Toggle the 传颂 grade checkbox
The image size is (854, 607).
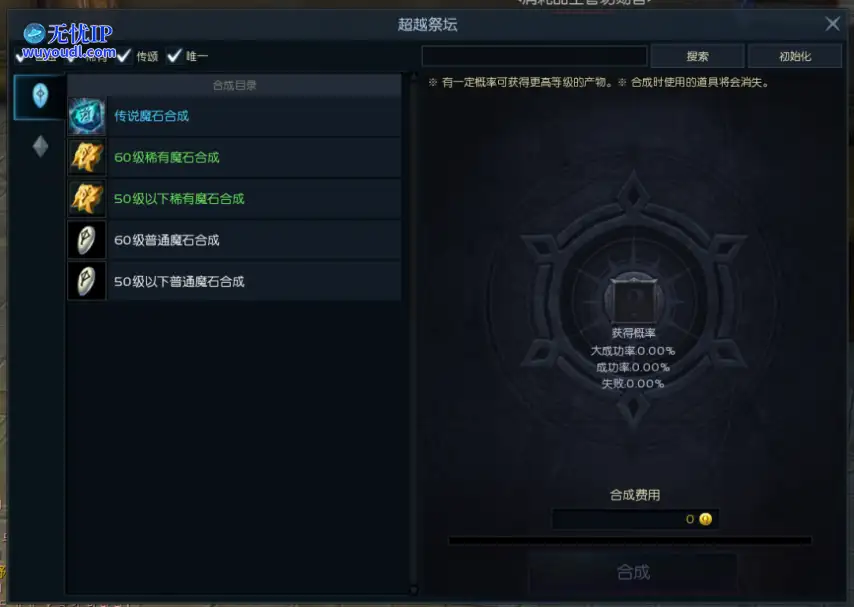click(124, 56)
